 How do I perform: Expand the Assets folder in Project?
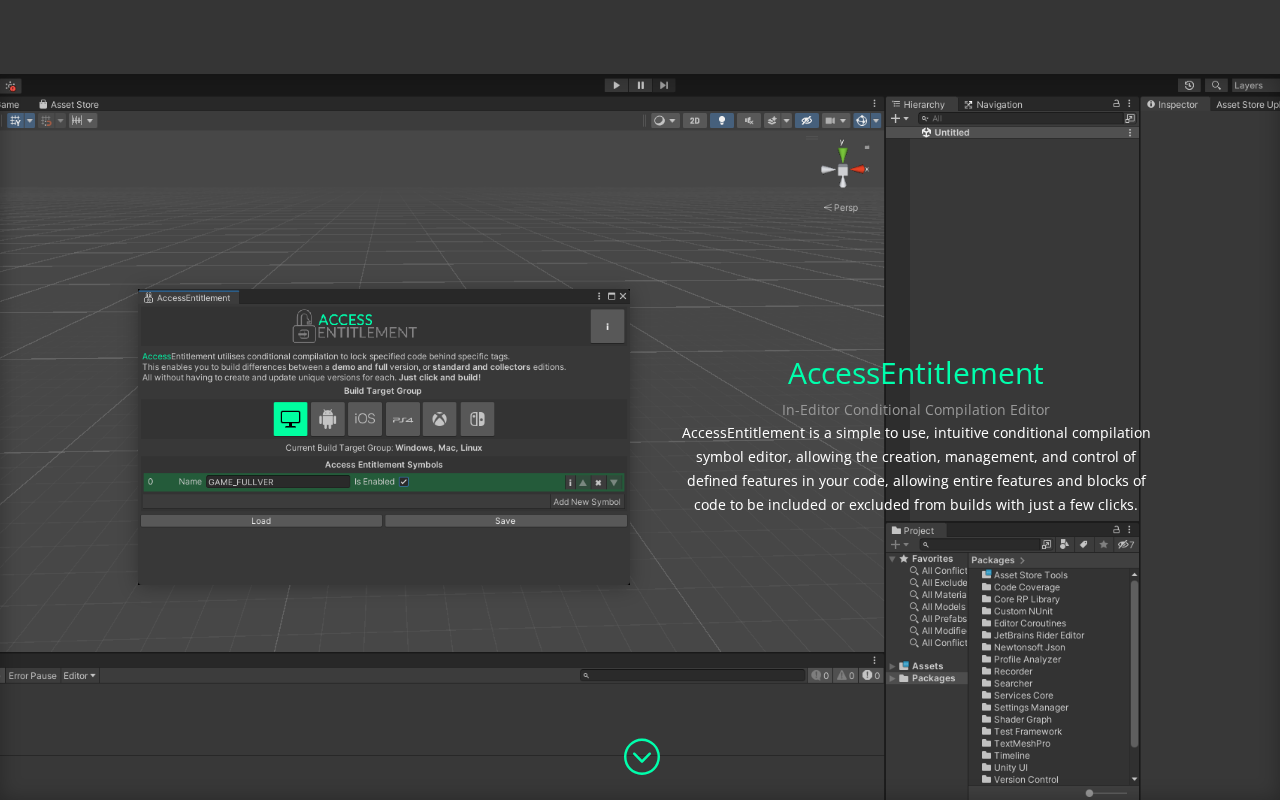point(892,666)
